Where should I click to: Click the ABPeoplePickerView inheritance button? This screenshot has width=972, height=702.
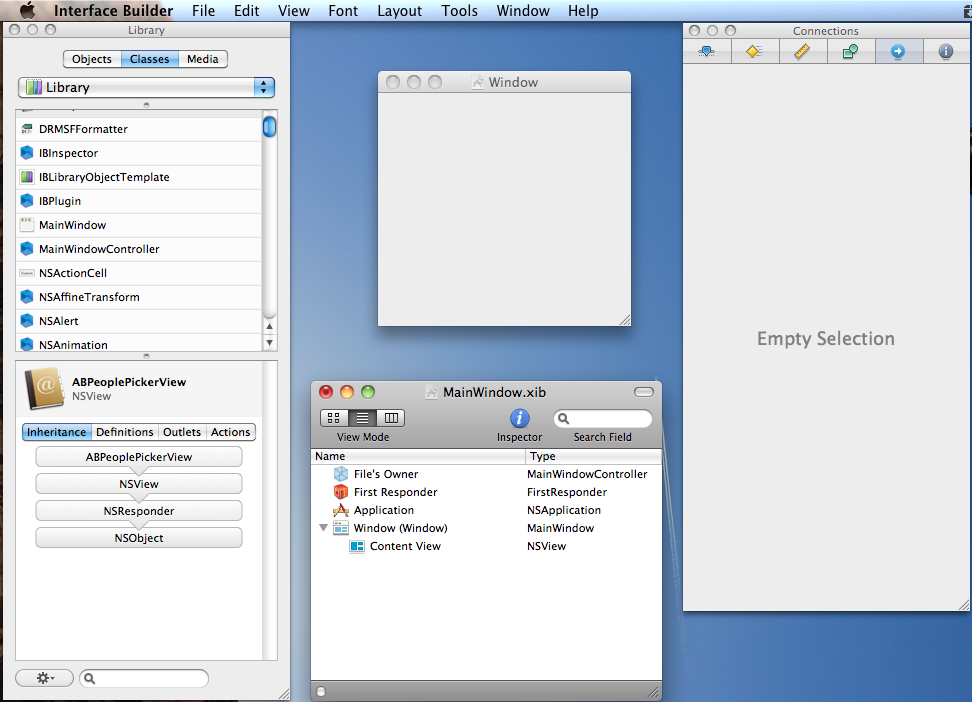pos(139,457)
